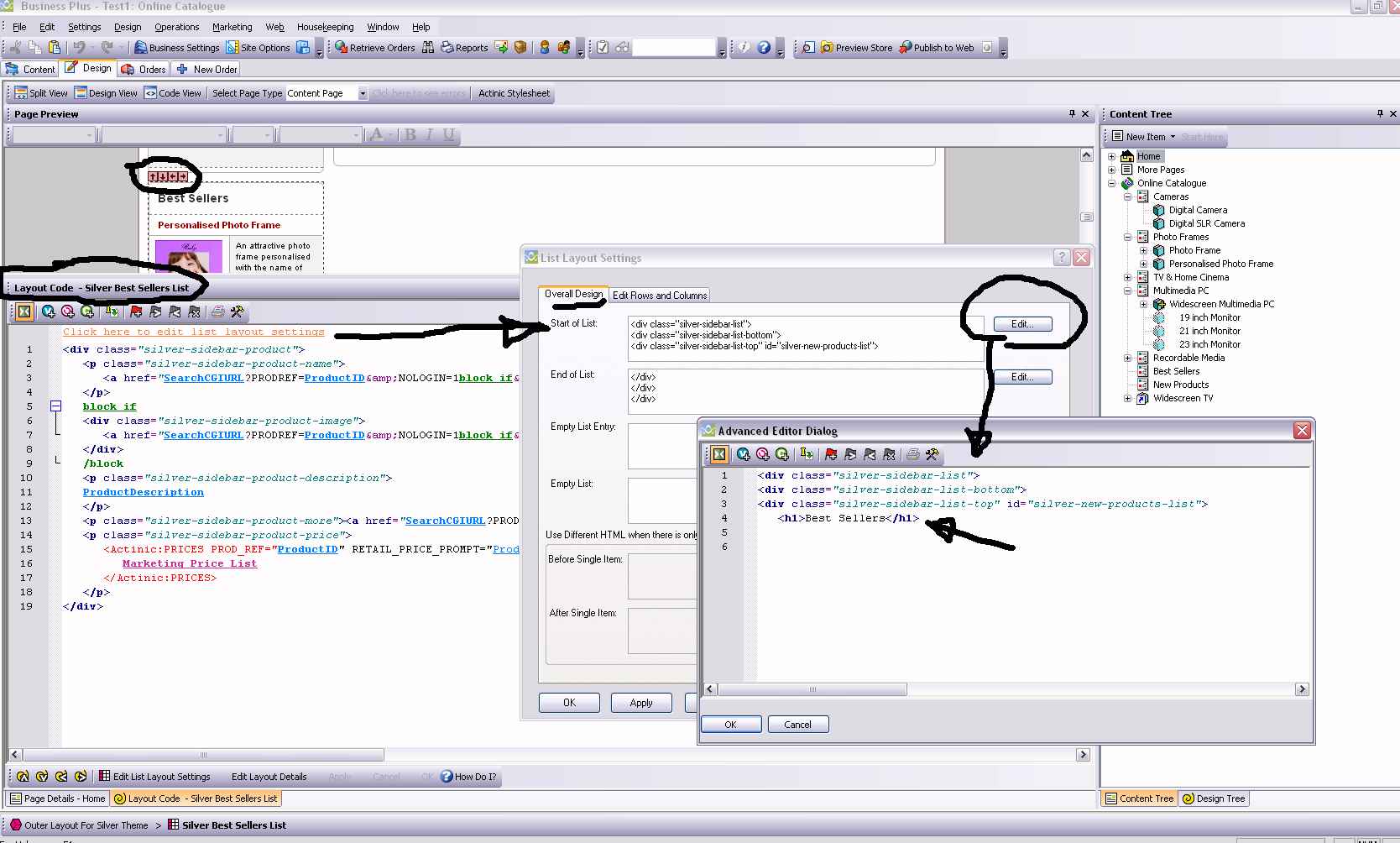1400x843 pixels.
Task: Switch to Code View
Action: pyautogui.click(x=172, y=93)
